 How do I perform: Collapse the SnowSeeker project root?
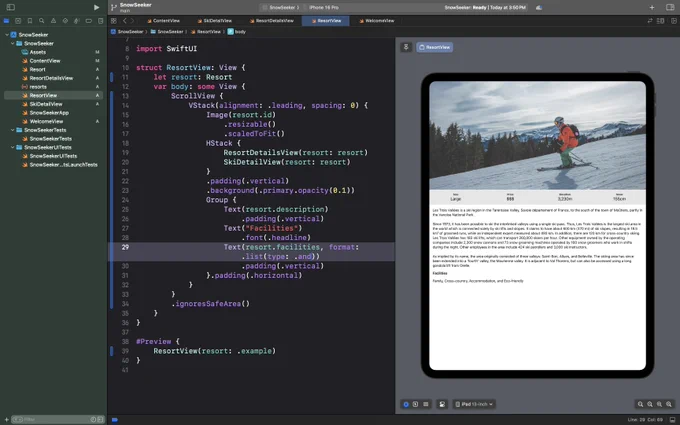coord(7,35)
